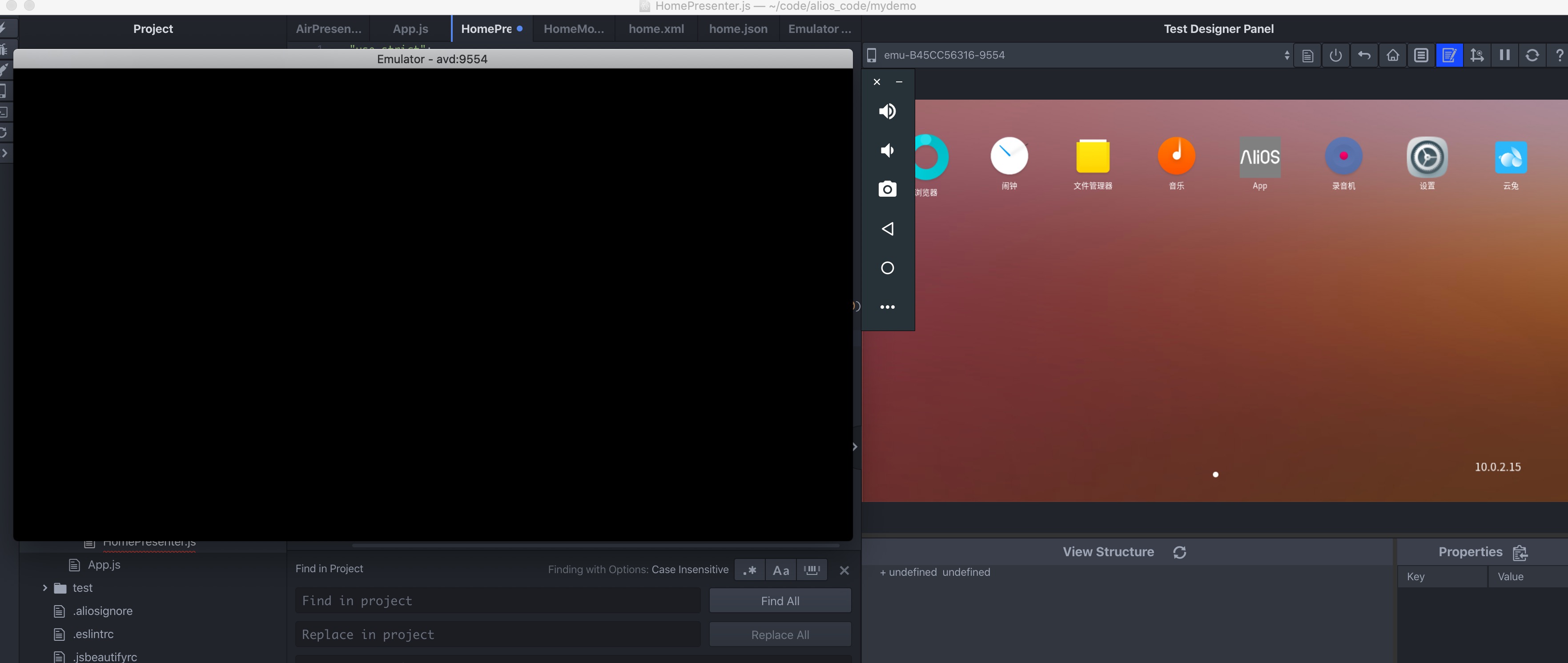Click the volume up icon in emulator controls
Image resolution: width=1568 pixels, height=663 pixels.
[x=888, y=111]
